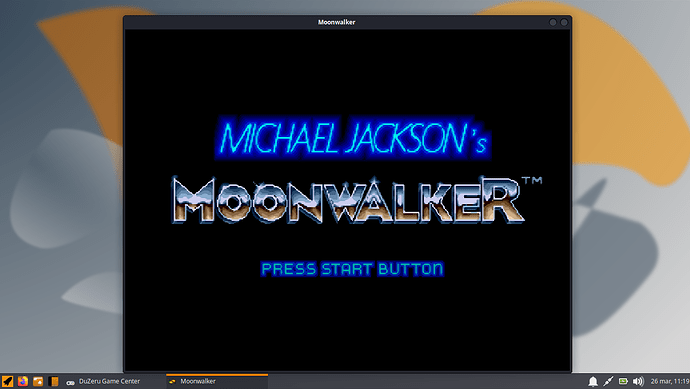Click the MOONWALKER chrome logo

click(x=348, y=201)
